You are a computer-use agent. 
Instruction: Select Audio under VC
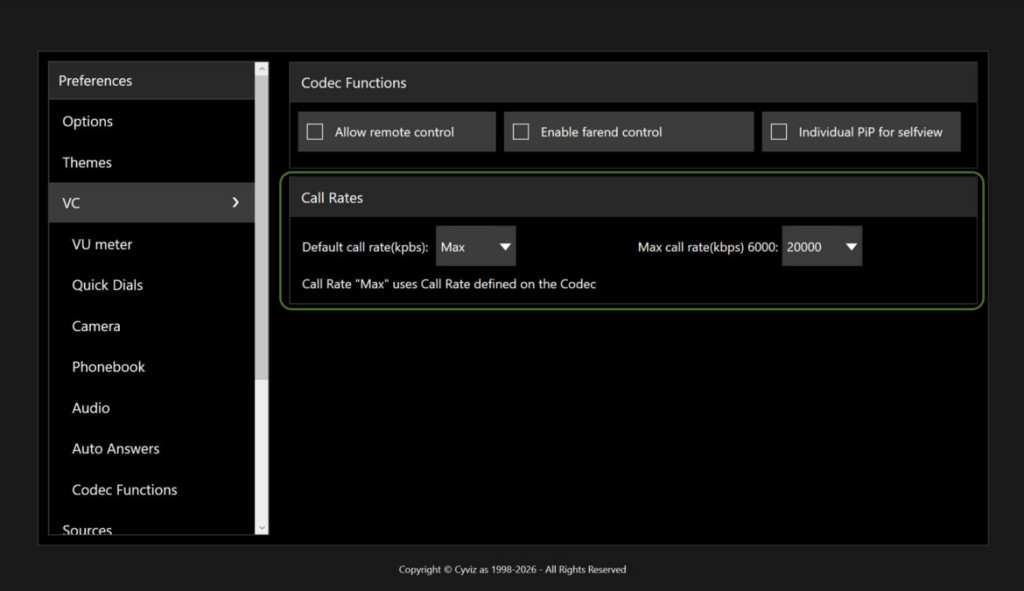point(91,408)
